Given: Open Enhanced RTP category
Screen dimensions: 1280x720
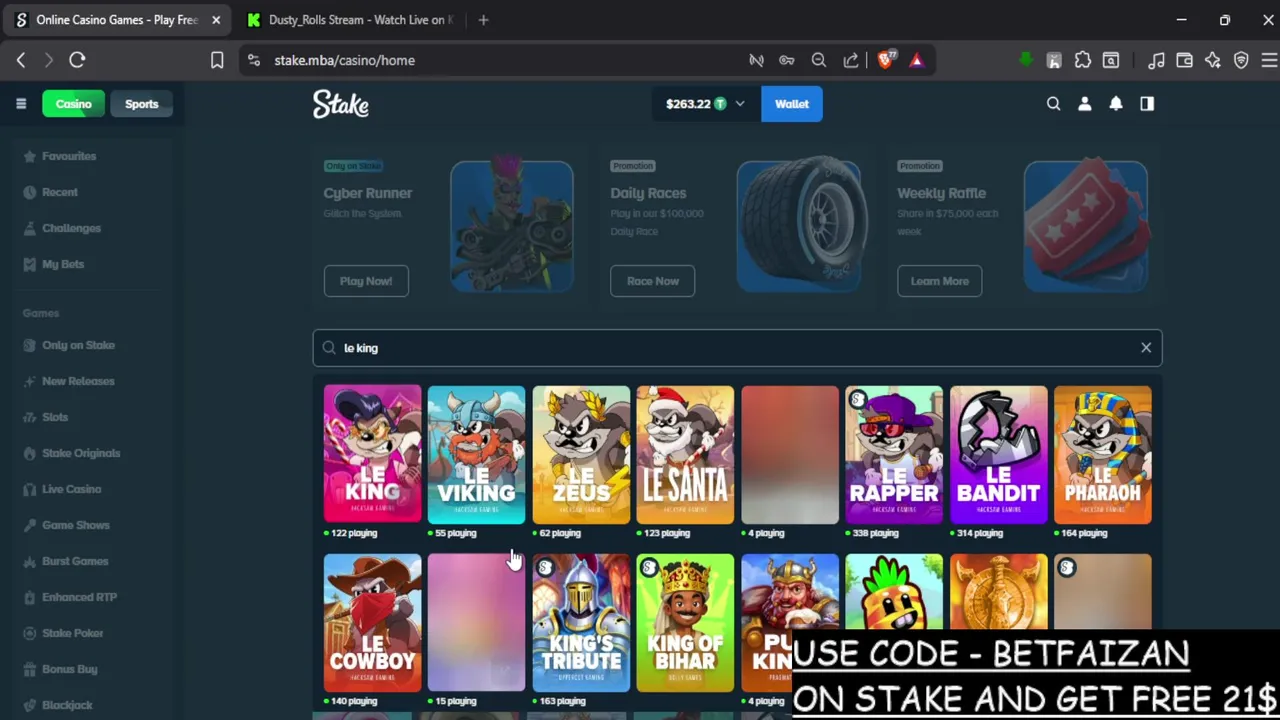Looking at the screenshot, I should tap(79, 597).
